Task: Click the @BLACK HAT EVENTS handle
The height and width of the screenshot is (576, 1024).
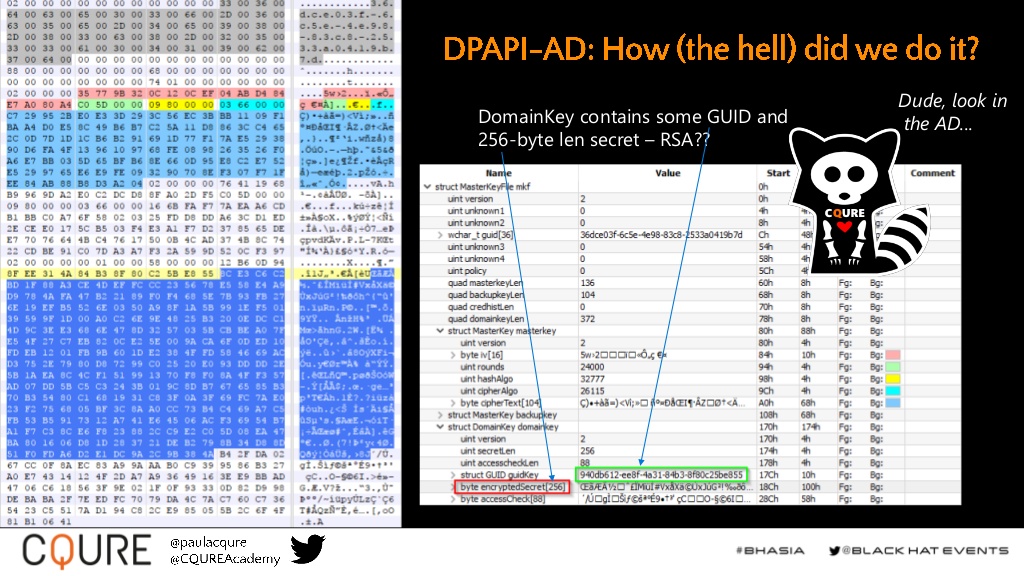Action: pos(925,551)
